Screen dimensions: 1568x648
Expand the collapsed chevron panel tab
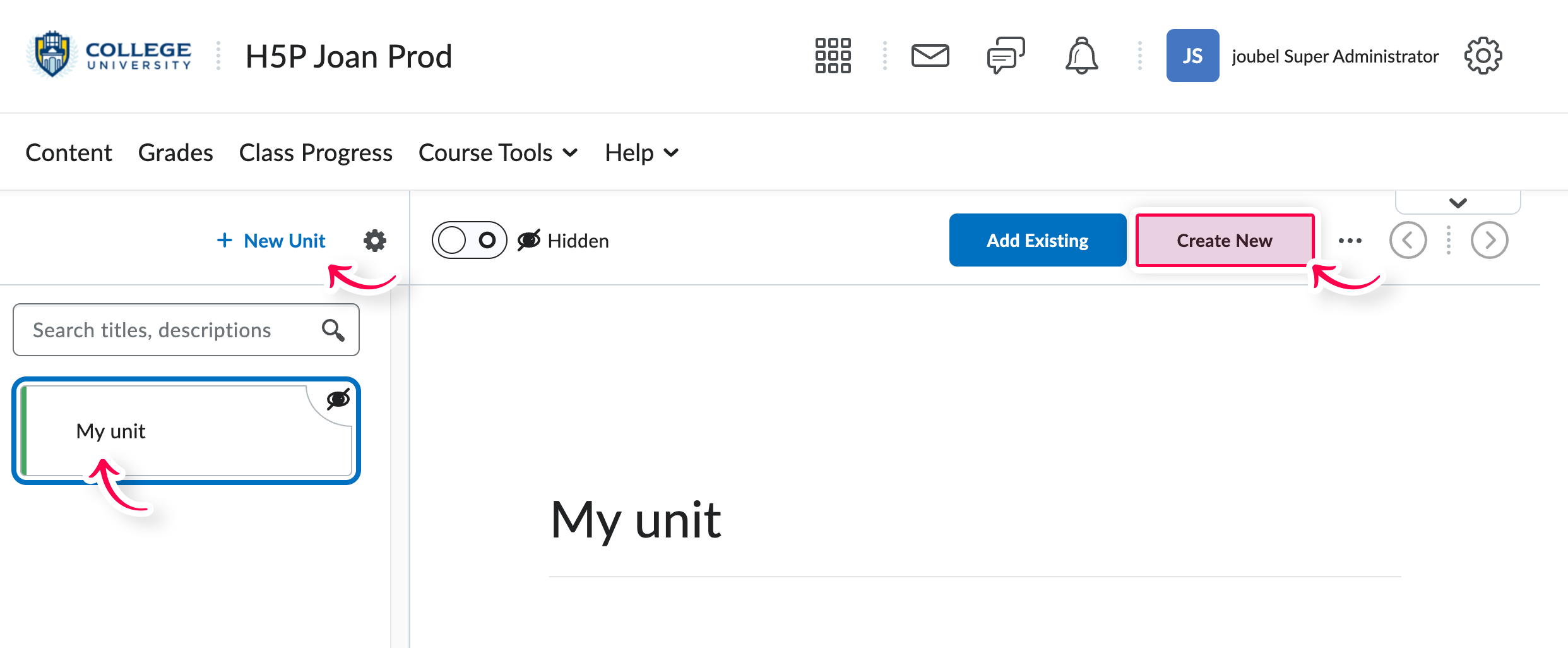[x=1458, y=203]
